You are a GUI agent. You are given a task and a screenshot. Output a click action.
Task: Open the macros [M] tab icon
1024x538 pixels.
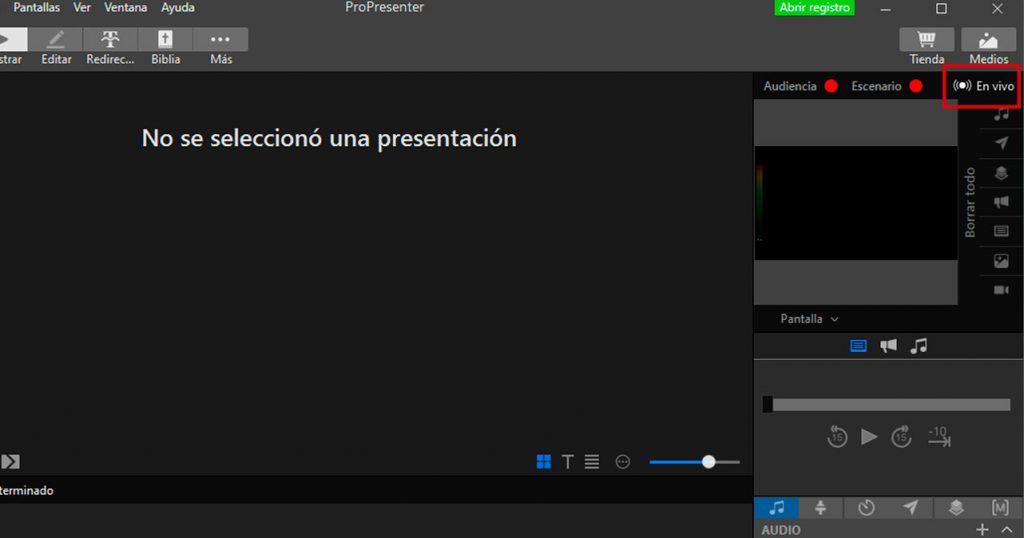tap(1000, 508)
